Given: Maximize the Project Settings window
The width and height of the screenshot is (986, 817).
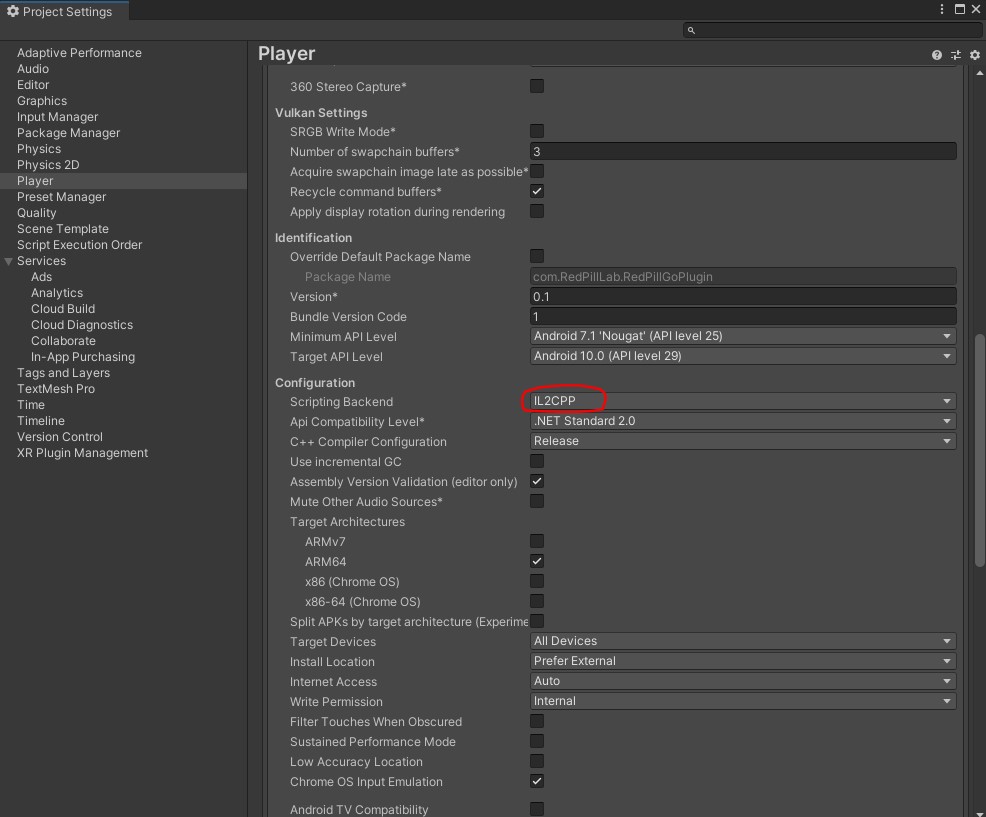Looking at the screenshot, I should tap(960, 10).
